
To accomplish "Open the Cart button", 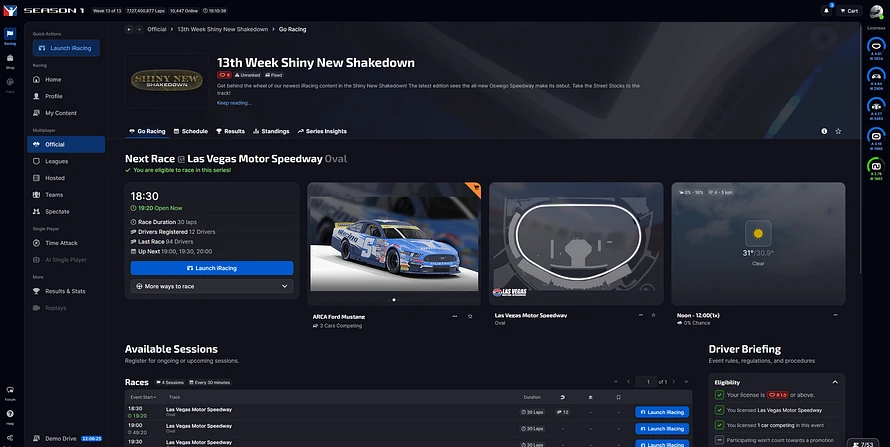I will click(850, 11).
